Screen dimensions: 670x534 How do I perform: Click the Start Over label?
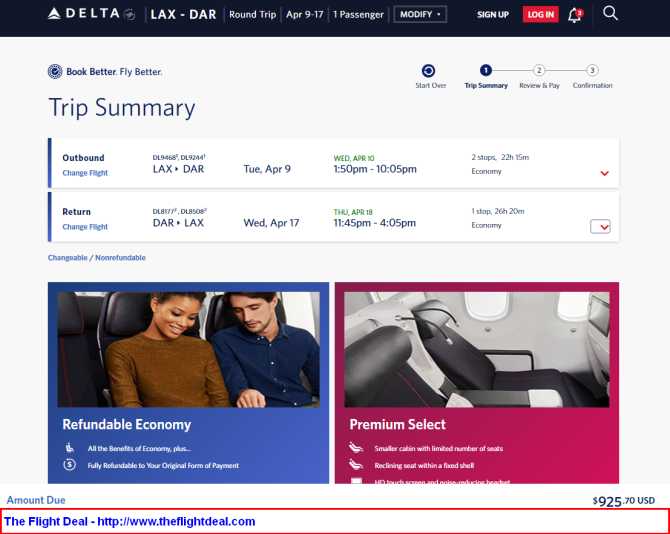click(x=431, y=85)
